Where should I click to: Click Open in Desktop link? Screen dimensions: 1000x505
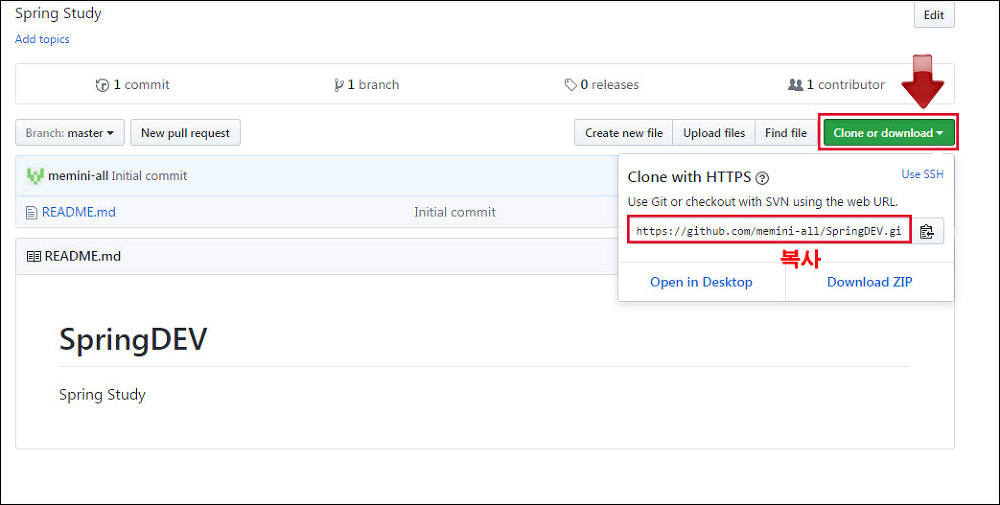[701, 282]
